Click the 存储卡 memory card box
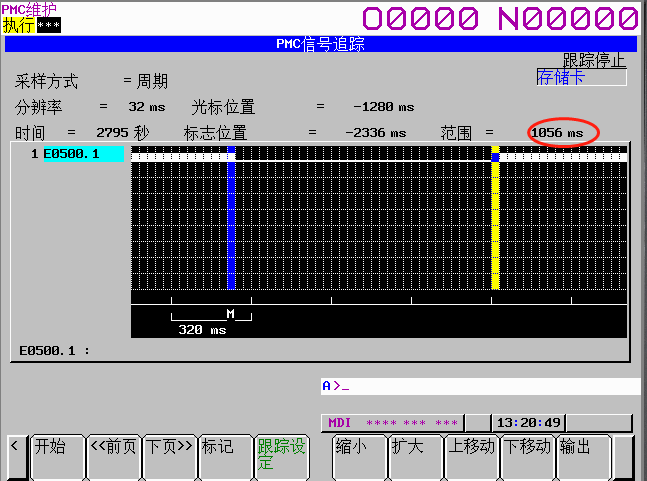647x481 pixels. click(x=581, y=78)
